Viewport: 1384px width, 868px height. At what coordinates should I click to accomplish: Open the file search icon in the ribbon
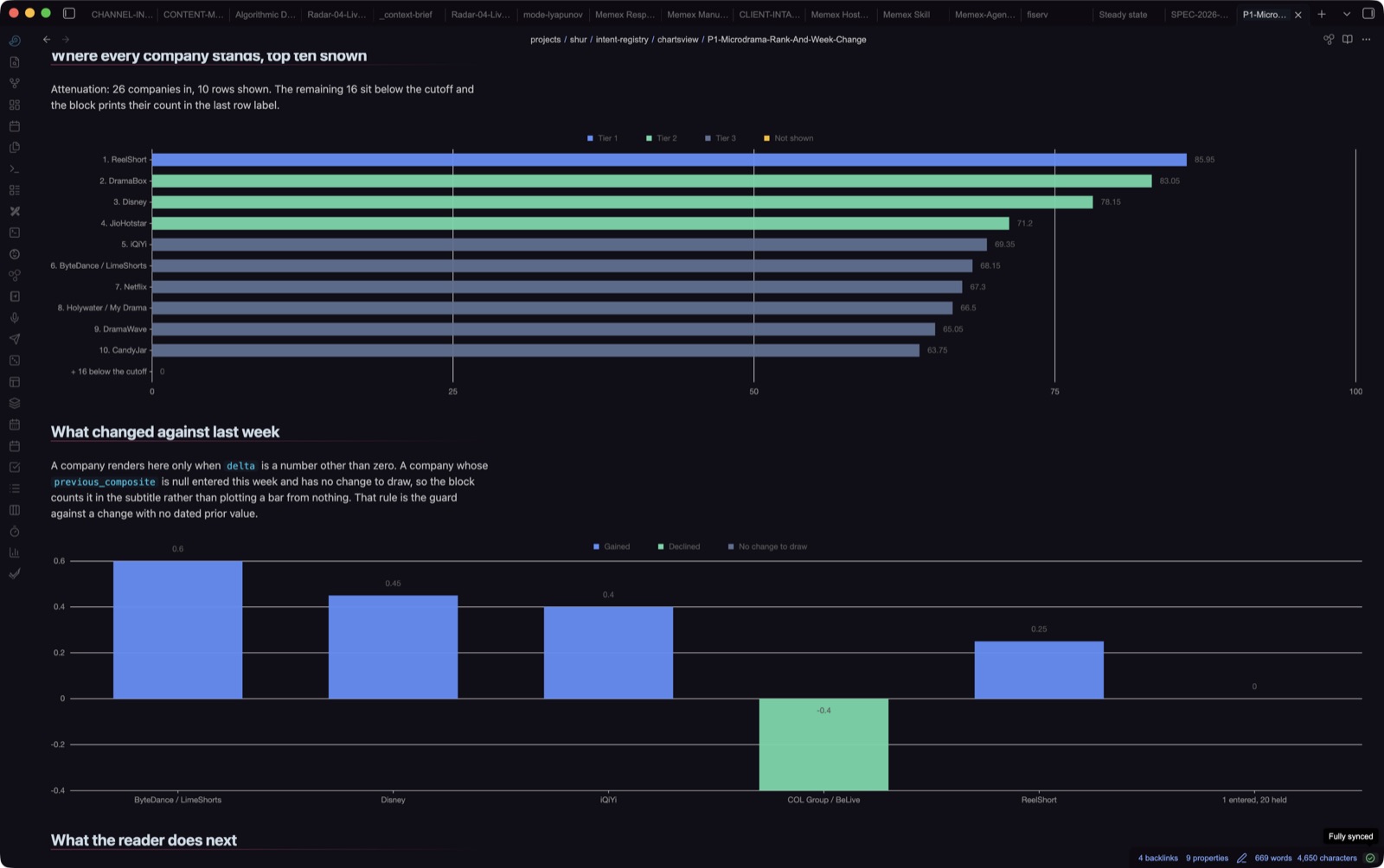pos(15,62)
